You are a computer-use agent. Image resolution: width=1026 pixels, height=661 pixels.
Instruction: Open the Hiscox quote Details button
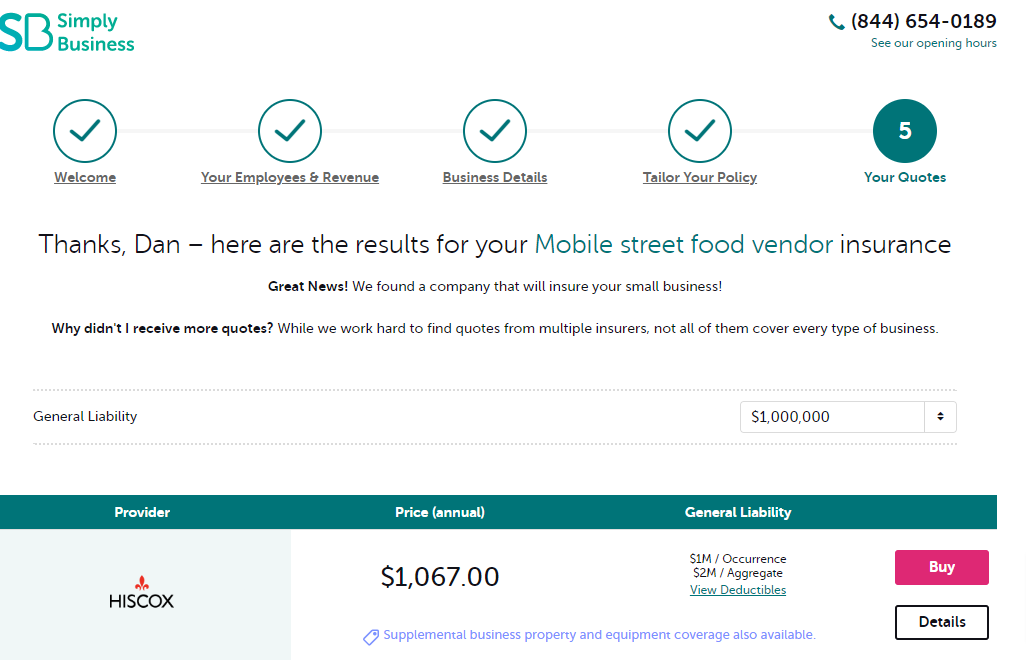(x=941, y=622)
